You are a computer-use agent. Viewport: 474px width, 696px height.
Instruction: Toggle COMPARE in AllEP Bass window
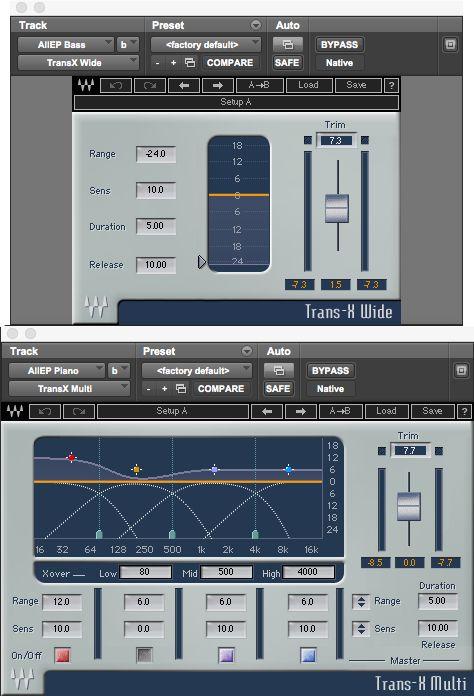pos(230,63)
